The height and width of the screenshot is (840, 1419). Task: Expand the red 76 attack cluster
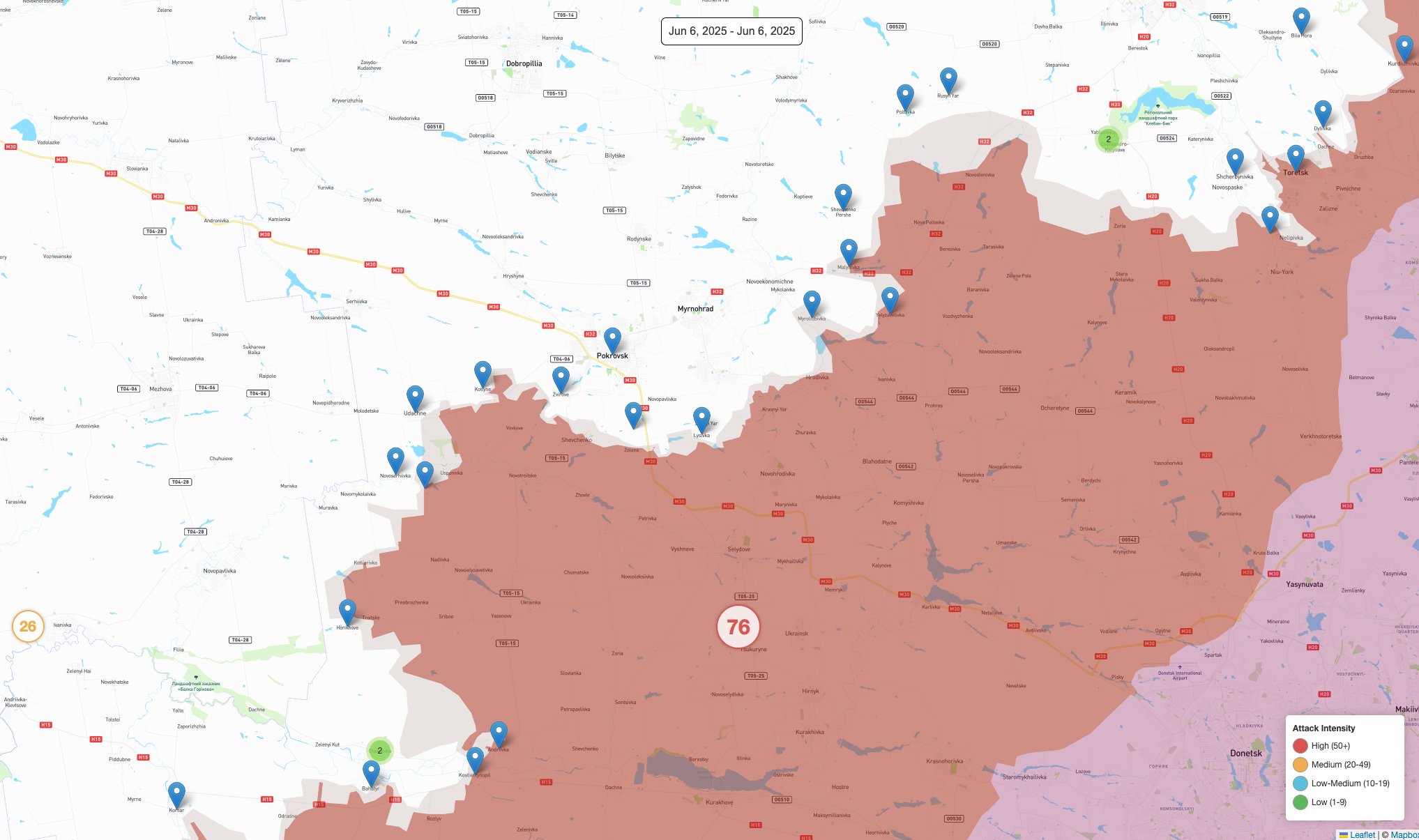click(x=738, y=627)
